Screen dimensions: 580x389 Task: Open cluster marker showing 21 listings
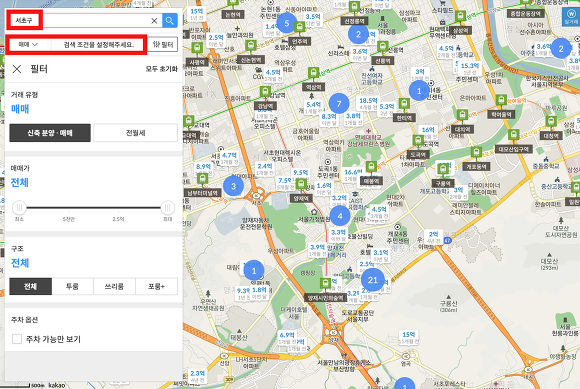click(x=372, y=280)
